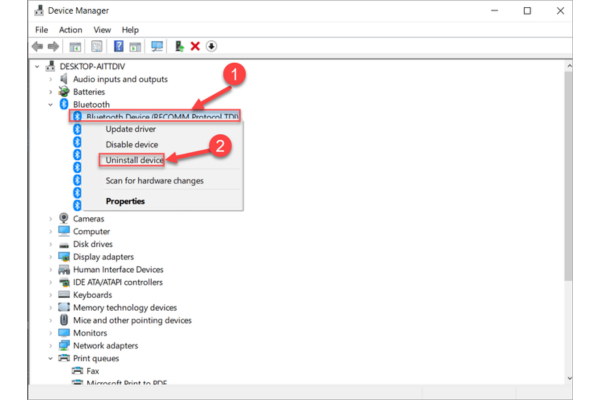Click the Mice and other pointing devices icon
600x400 pixels.
pos(64,320)
